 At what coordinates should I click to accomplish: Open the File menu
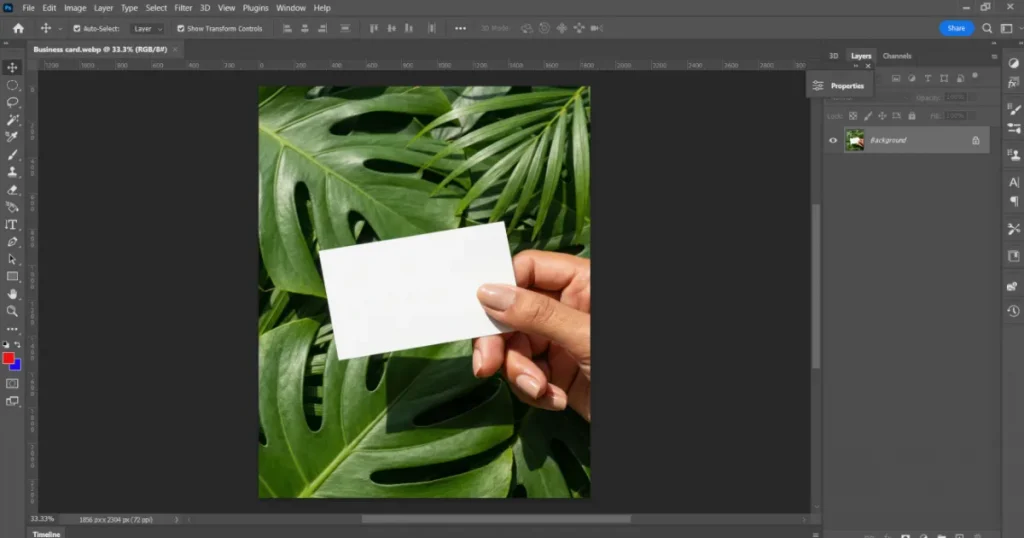[28, 8]
